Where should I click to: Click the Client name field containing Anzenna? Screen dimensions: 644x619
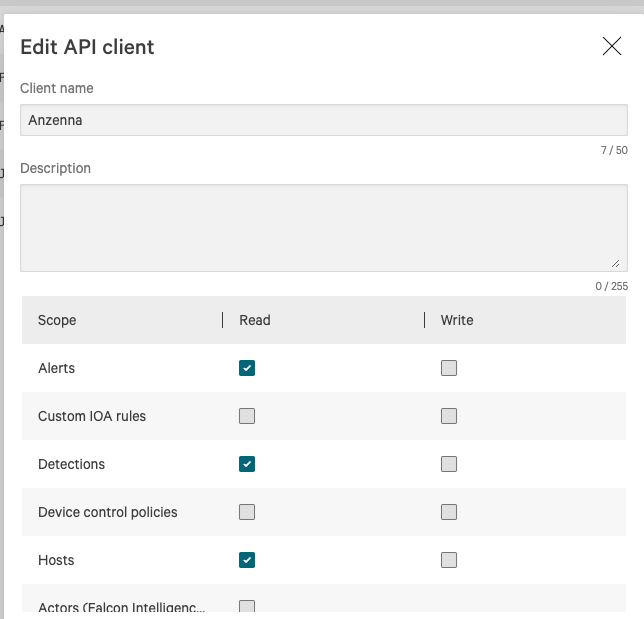323,120
